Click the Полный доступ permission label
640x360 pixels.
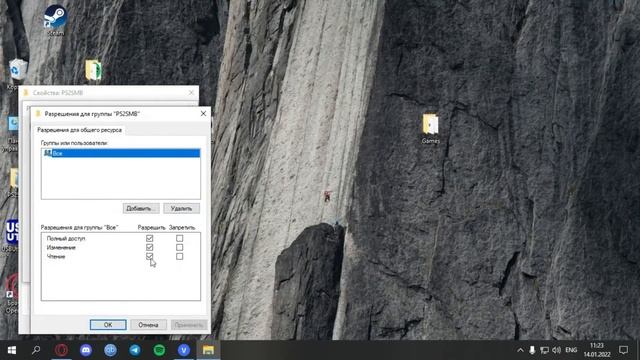point(66,238)
